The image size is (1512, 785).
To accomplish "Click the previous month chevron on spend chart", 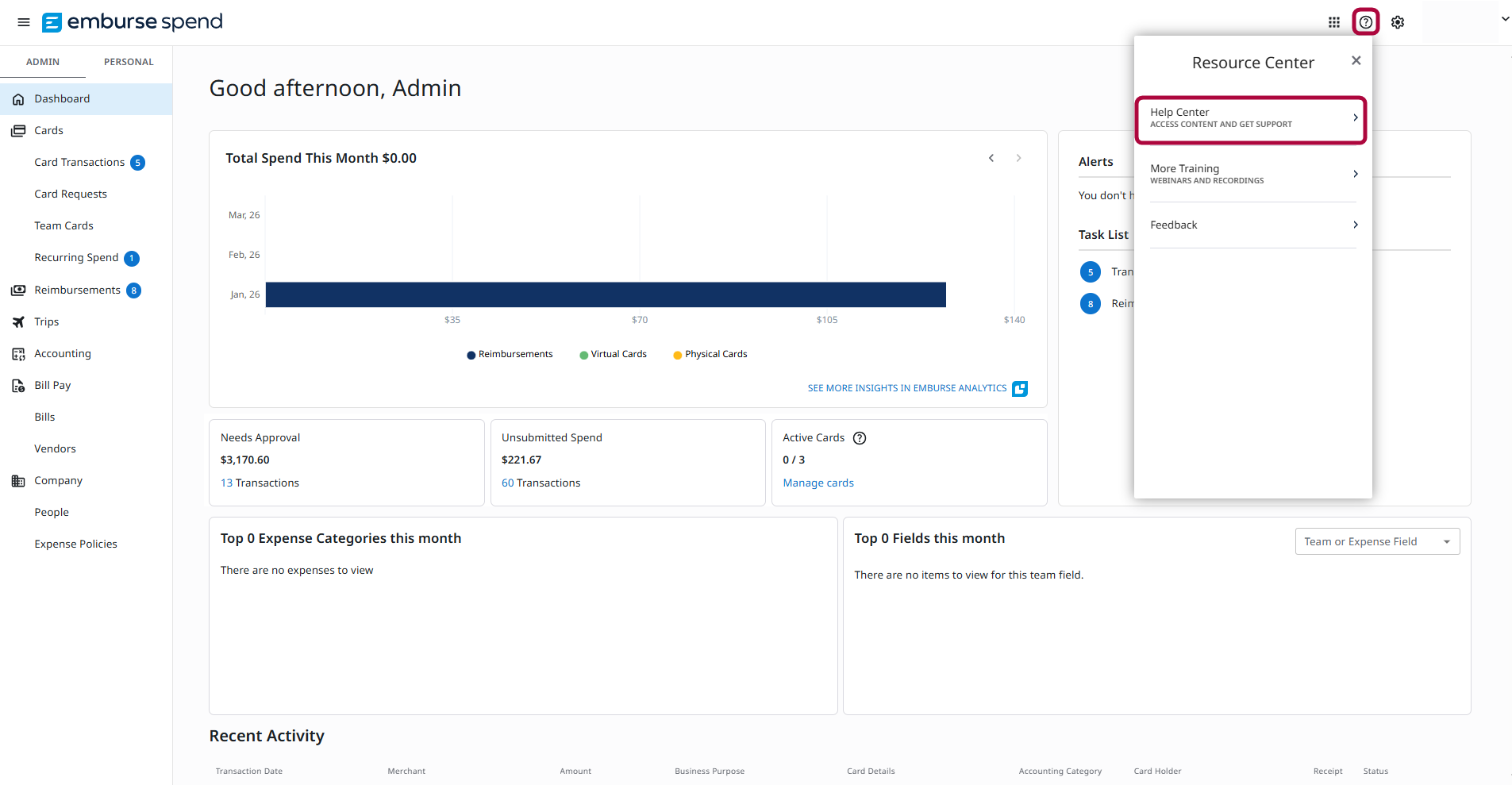I will coord(991,157).
